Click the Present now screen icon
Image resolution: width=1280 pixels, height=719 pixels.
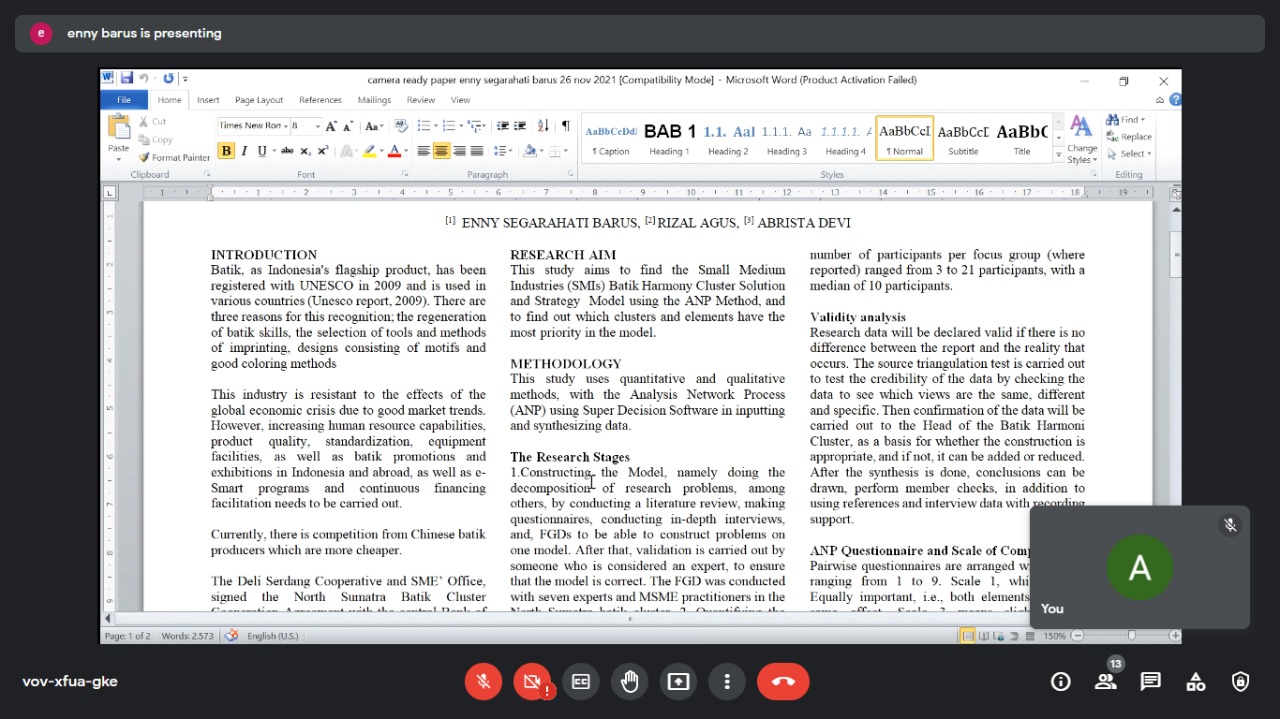click(678, 682)
